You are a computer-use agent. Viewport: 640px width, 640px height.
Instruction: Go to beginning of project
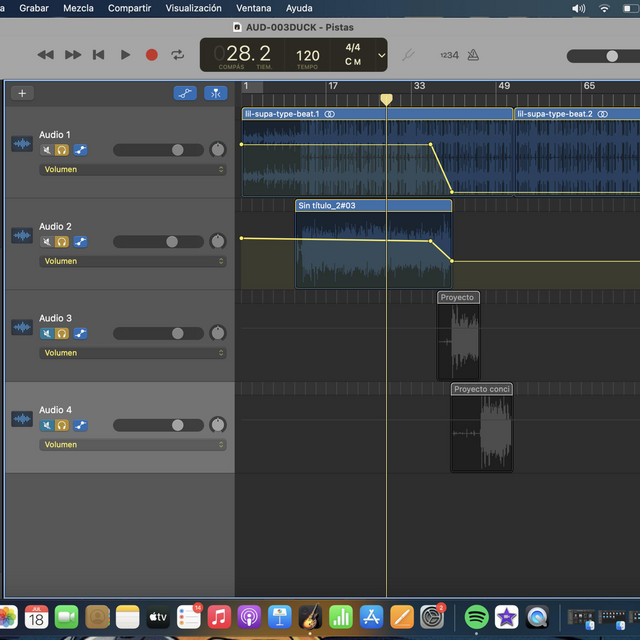(98, 55)
